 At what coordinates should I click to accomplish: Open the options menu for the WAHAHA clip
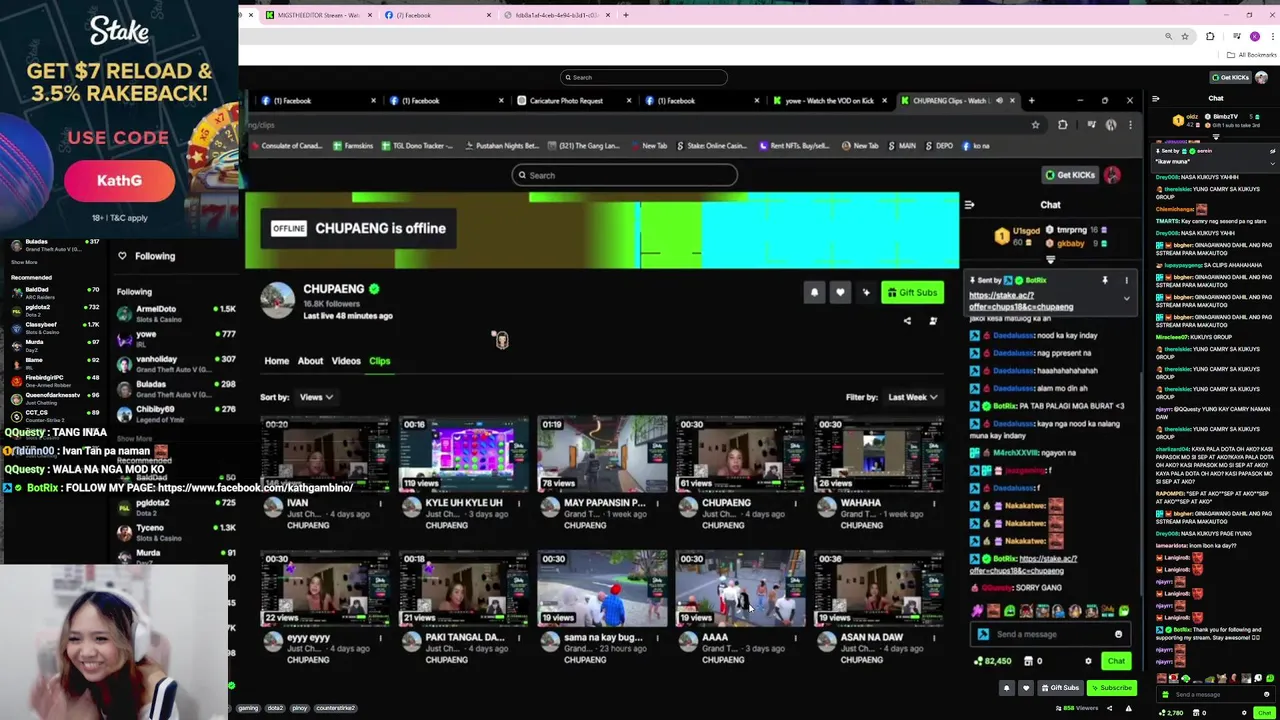[x=933, y=503]
